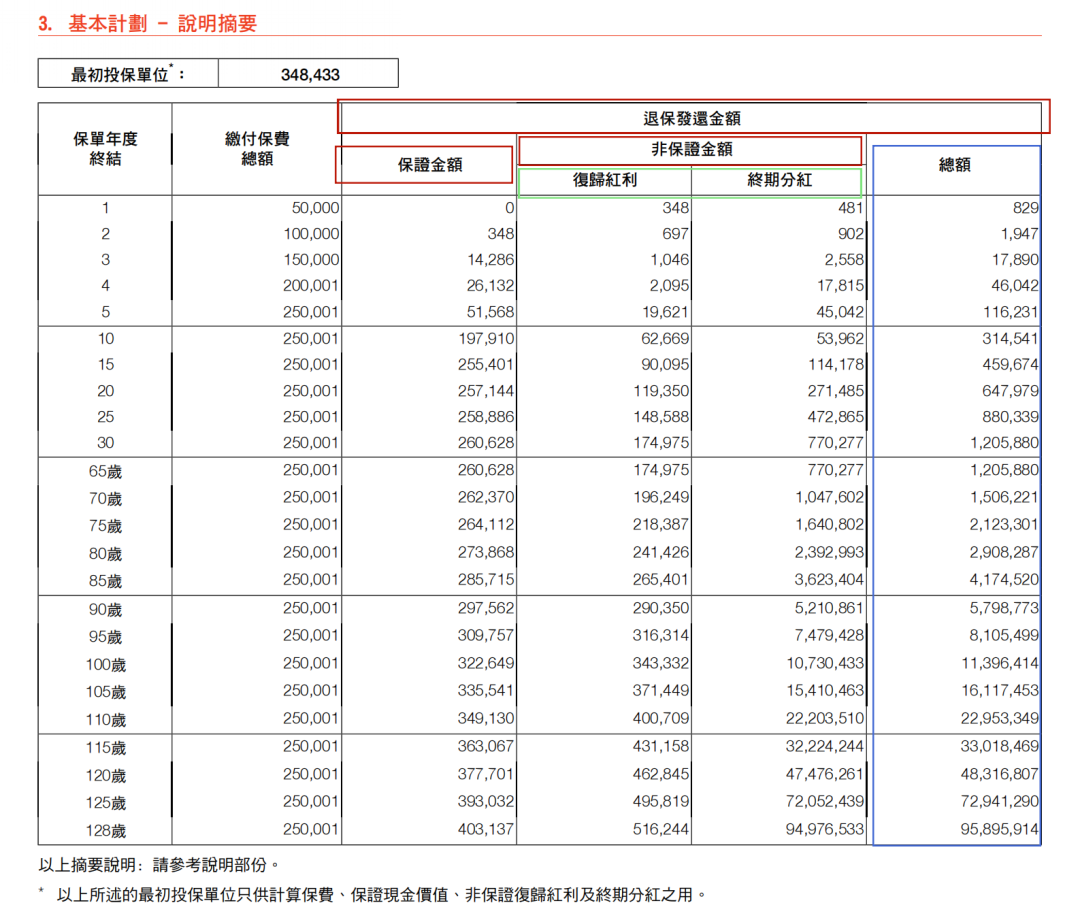Select the 65歲 row label
This screenshot has height=920, width=1080.
(105, 471)
